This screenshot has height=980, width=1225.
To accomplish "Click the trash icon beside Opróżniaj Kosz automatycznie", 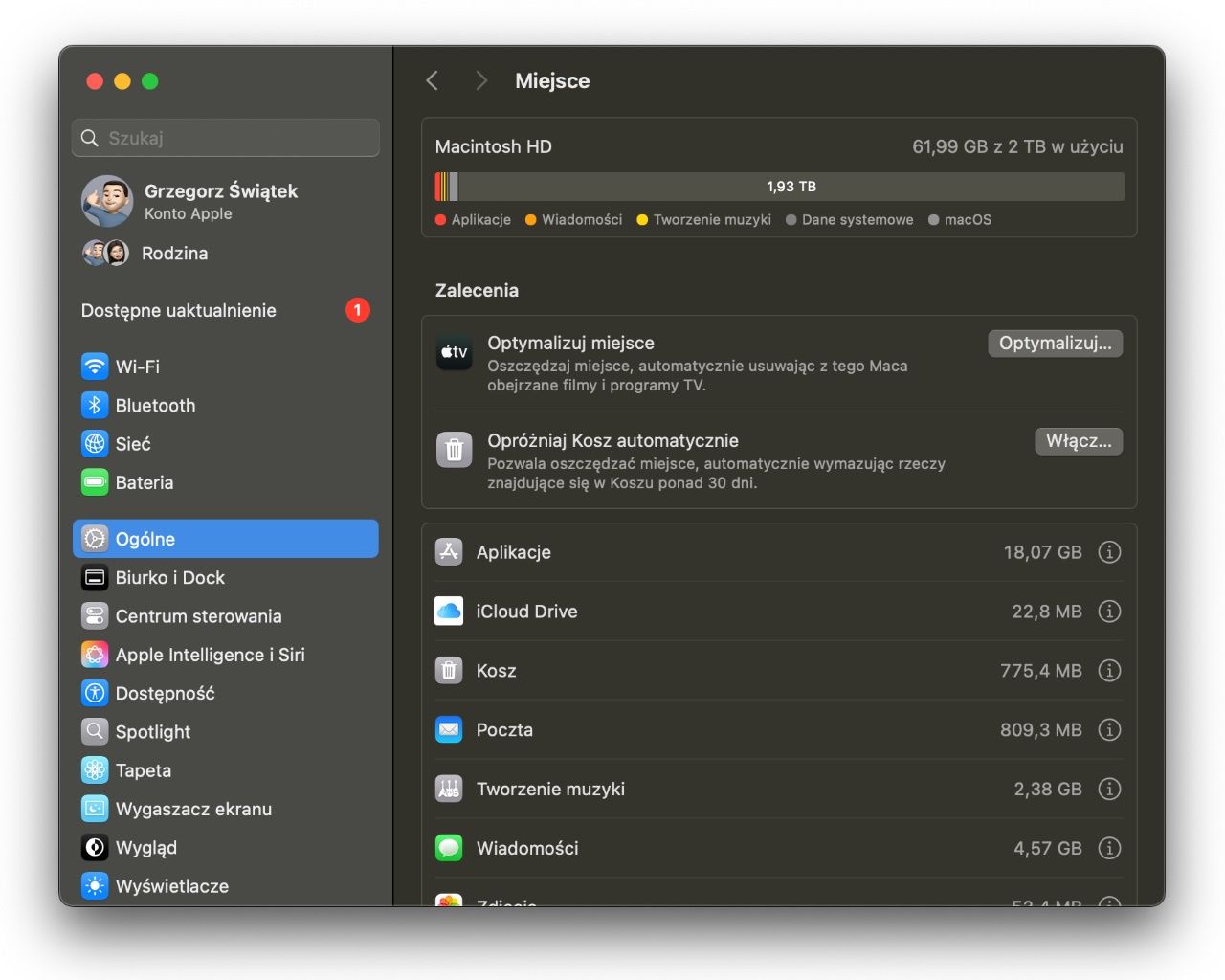I will (454, 449).
